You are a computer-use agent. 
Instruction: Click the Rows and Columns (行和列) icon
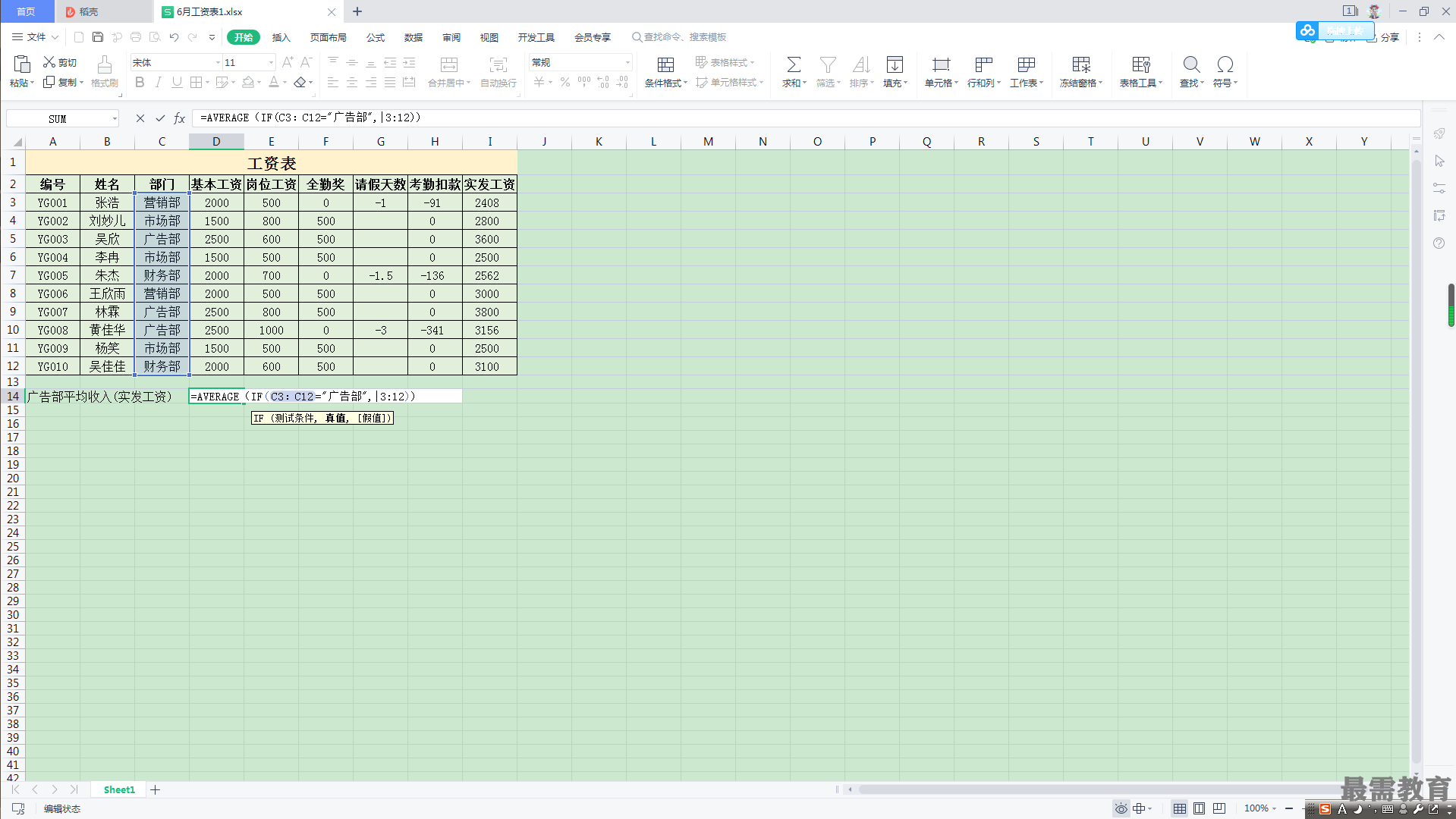point(983,65)
